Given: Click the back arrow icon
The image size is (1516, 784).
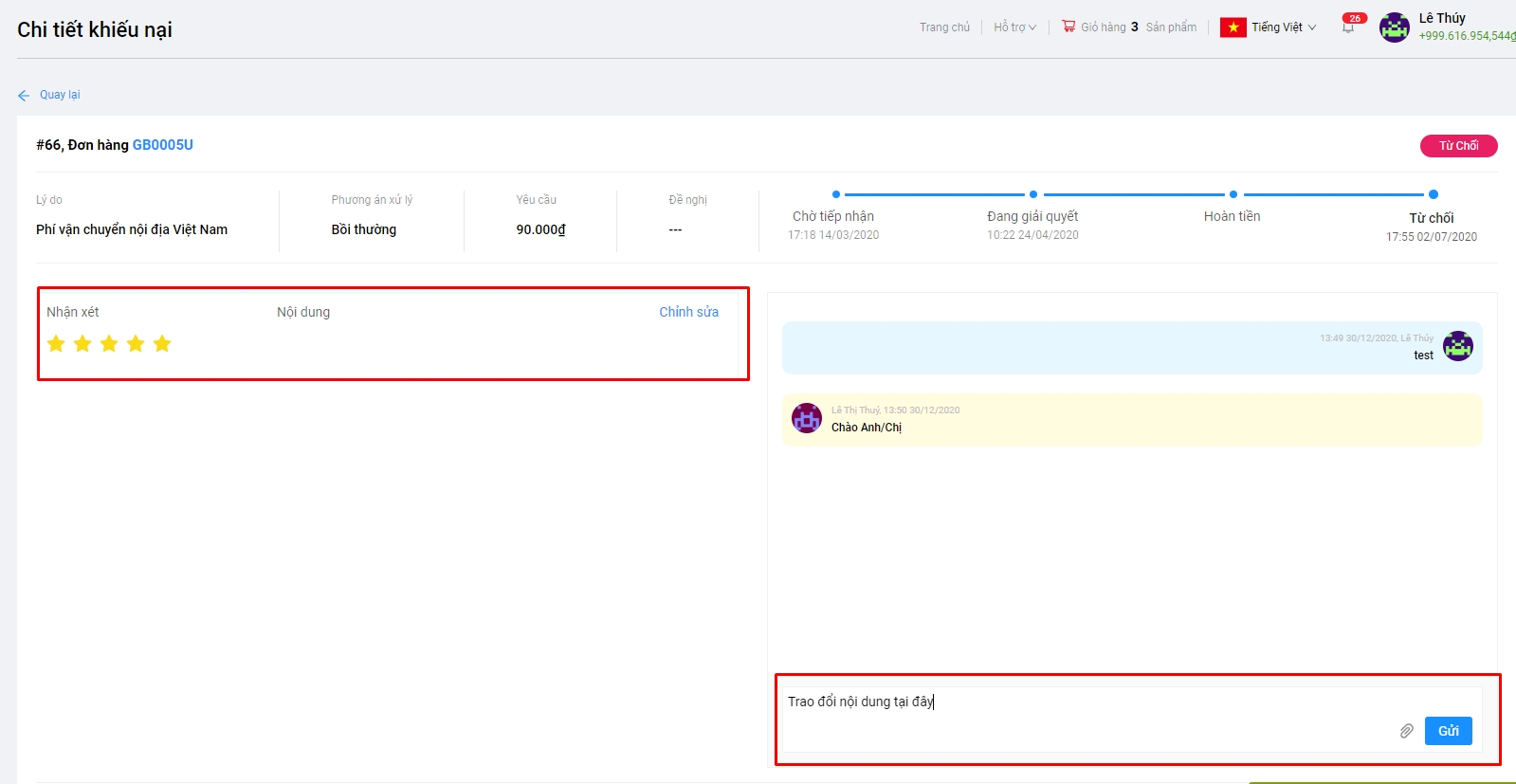Looking at the screenshot, I should (x=24, y=96).
